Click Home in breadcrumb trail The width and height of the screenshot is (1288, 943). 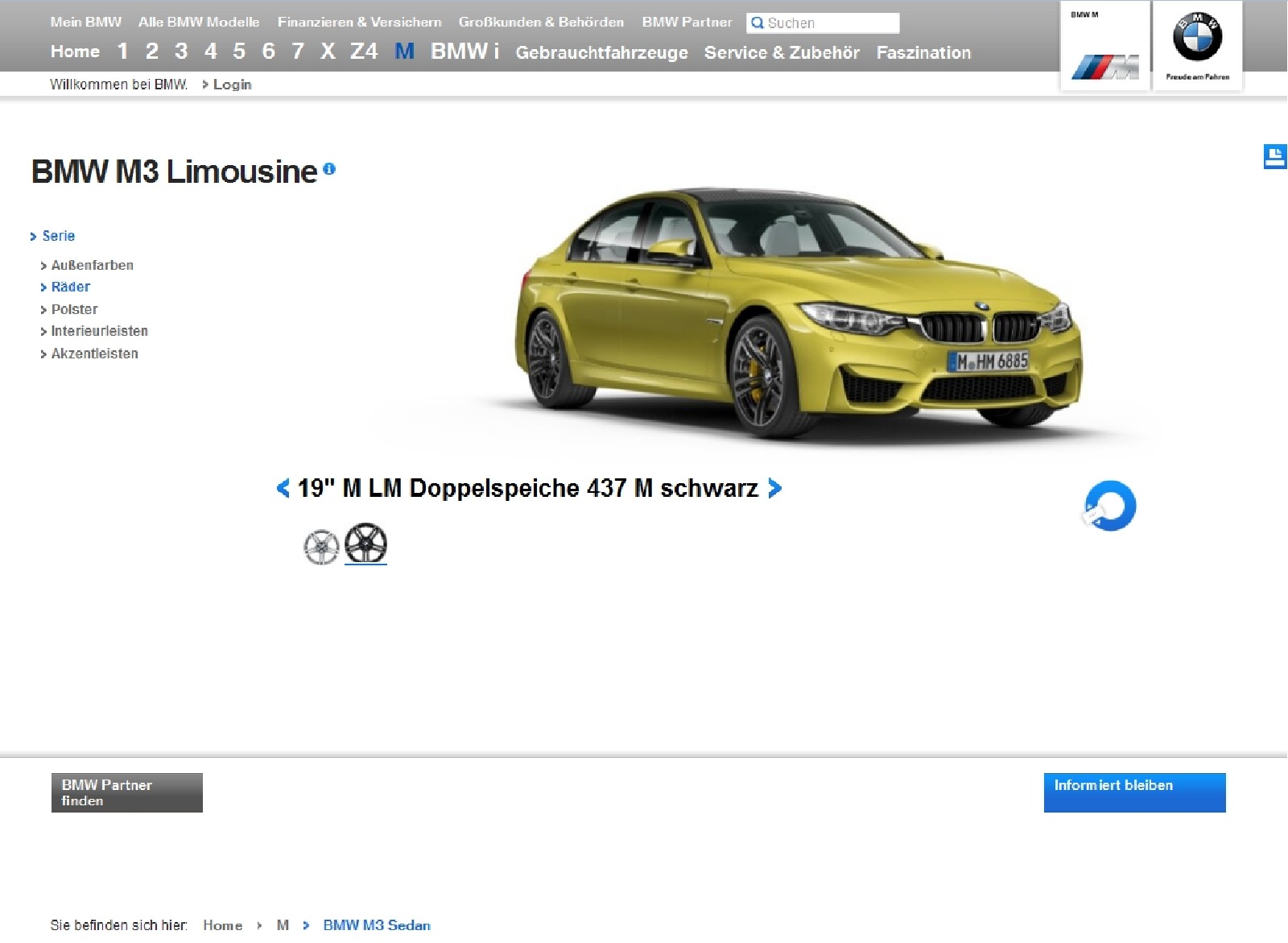(223, 925)
